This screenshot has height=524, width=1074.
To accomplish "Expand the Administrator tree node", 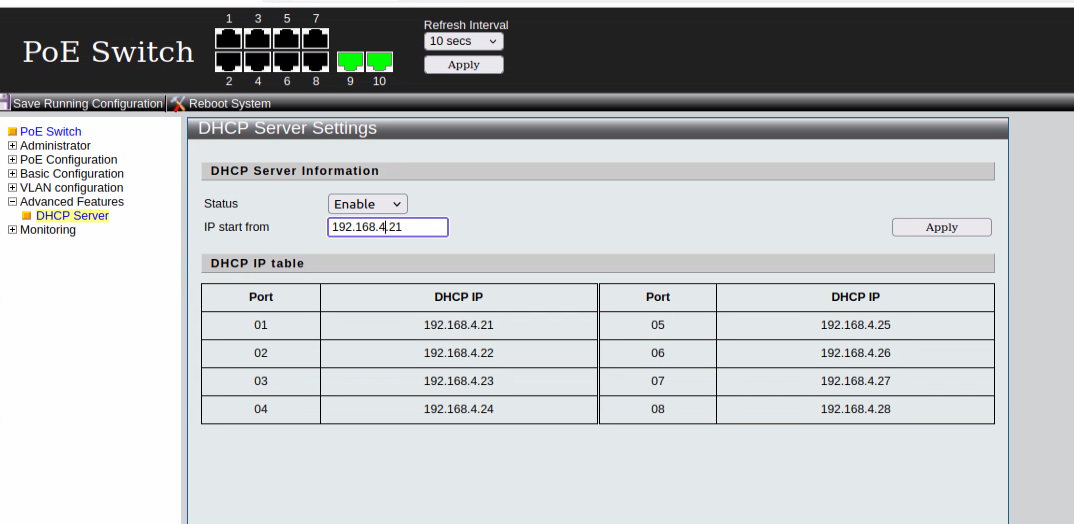I will click(12, 146).
